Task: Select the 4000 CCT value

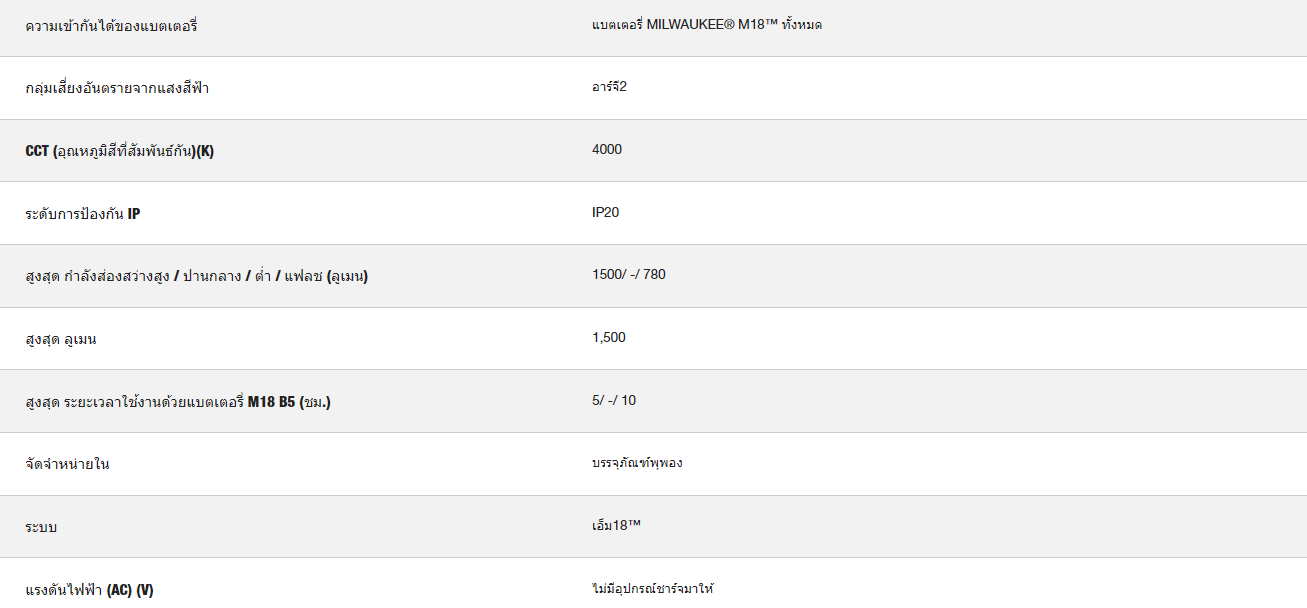Action: (x=607, y=149)
